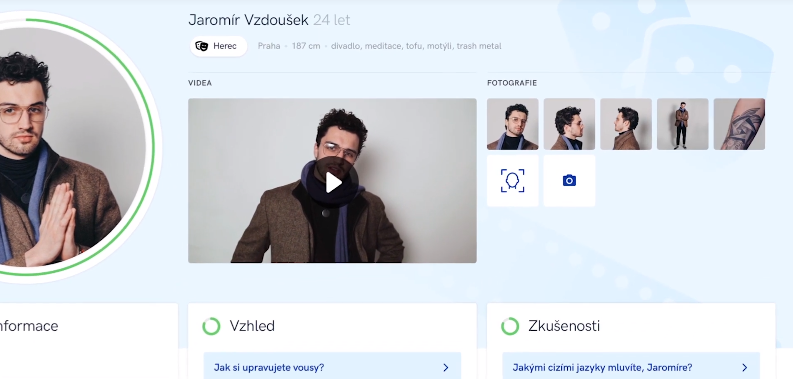
Task: Play the profile video
Action: pos(333,183)
